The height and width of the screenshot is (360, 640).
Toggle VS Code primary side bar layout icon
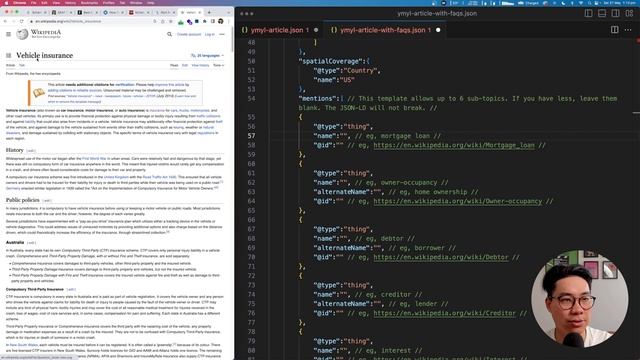pos(589,13)
